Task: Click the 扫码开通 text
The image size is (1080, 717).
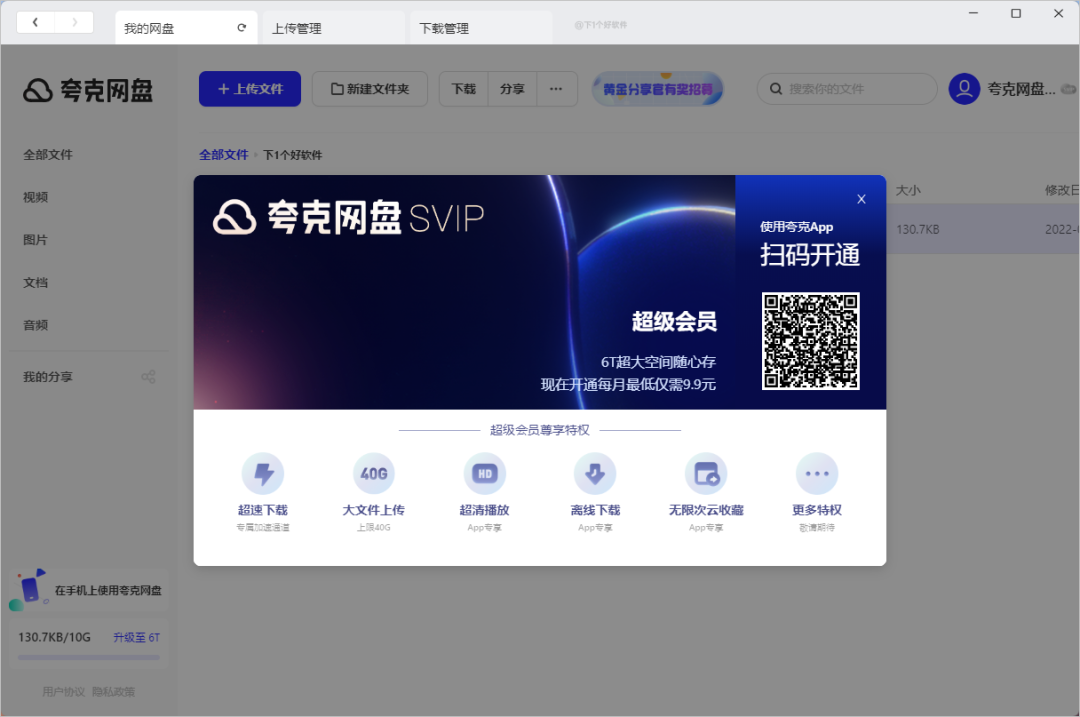Action: click(810, 255)
